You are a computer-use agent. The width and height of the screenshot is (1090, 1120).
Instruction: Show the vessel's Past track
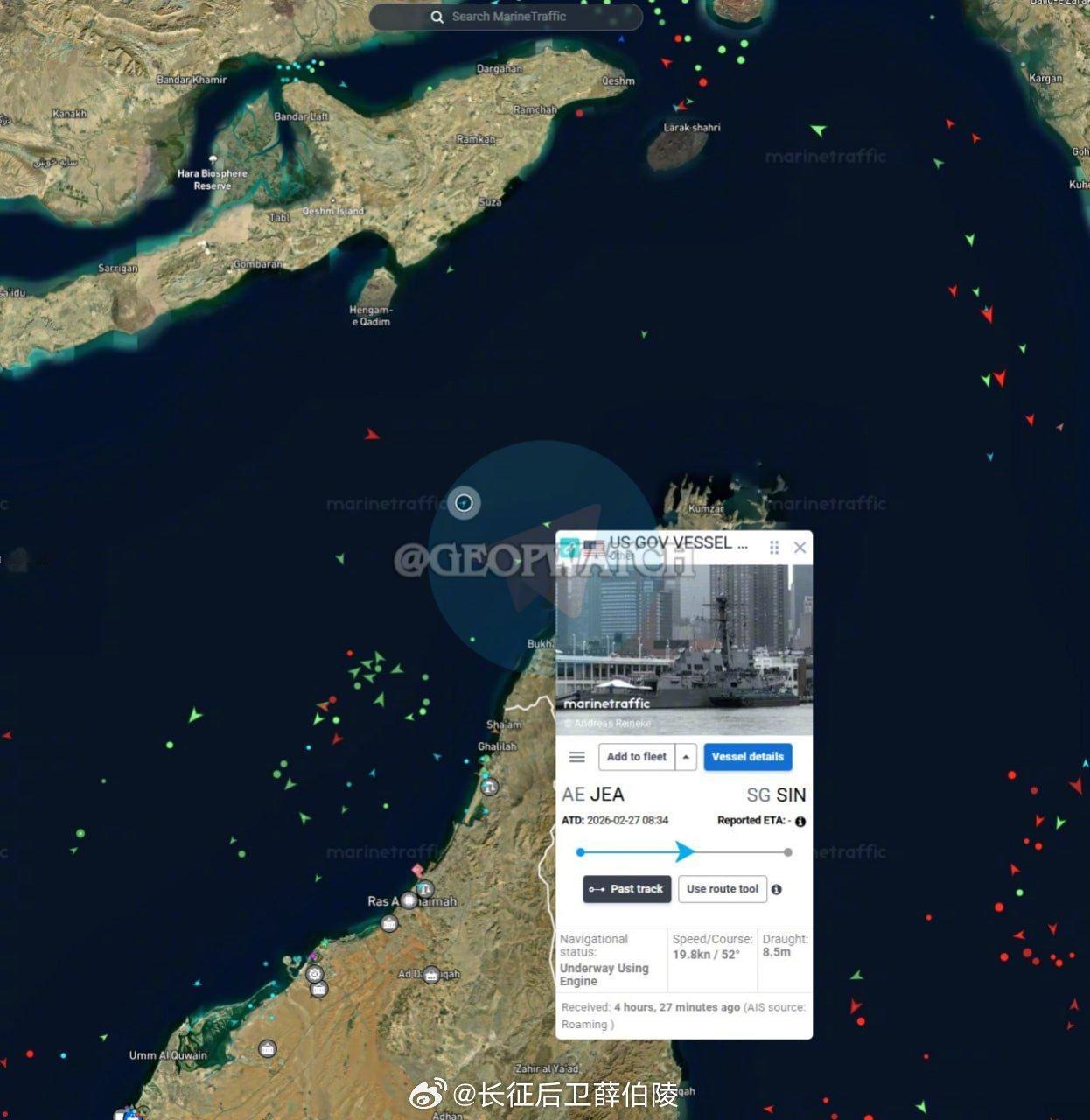627,889
